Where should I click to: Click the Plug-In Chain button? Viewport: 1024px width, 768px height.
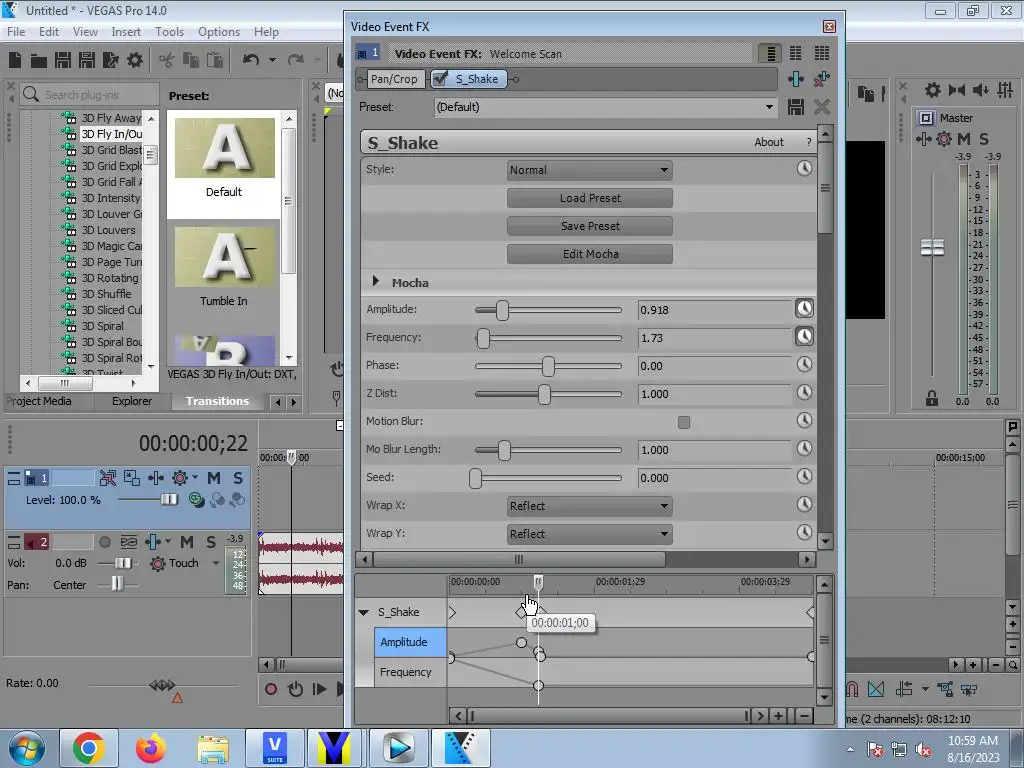click(796, 79)
